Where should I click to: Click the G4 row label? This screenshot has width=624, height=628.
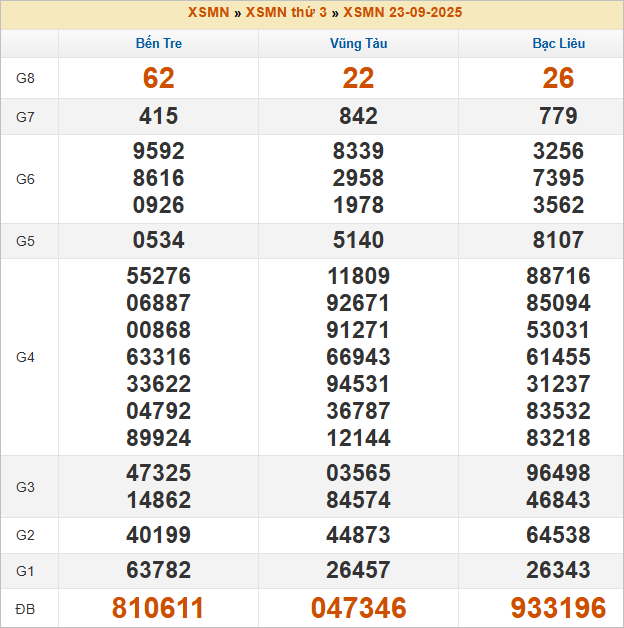pos(26,357)
